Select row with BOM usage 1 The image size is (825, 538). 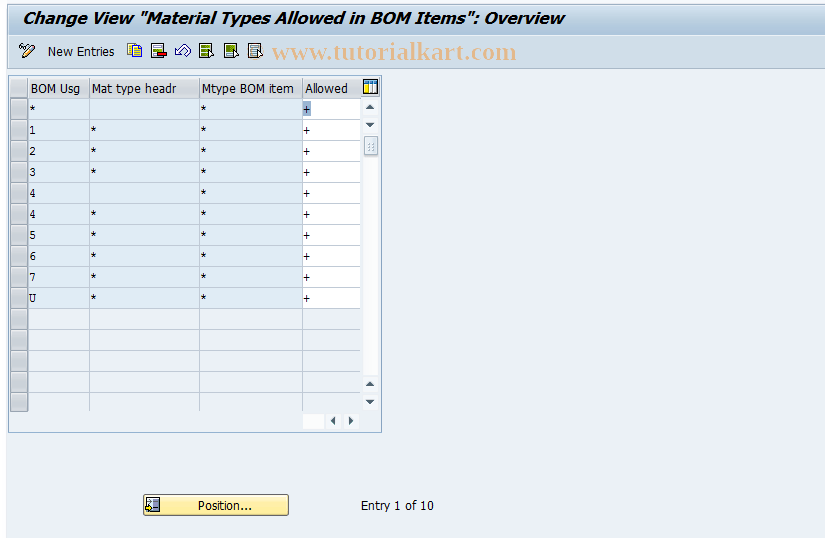pyautogui.click(x=19, y=130)
